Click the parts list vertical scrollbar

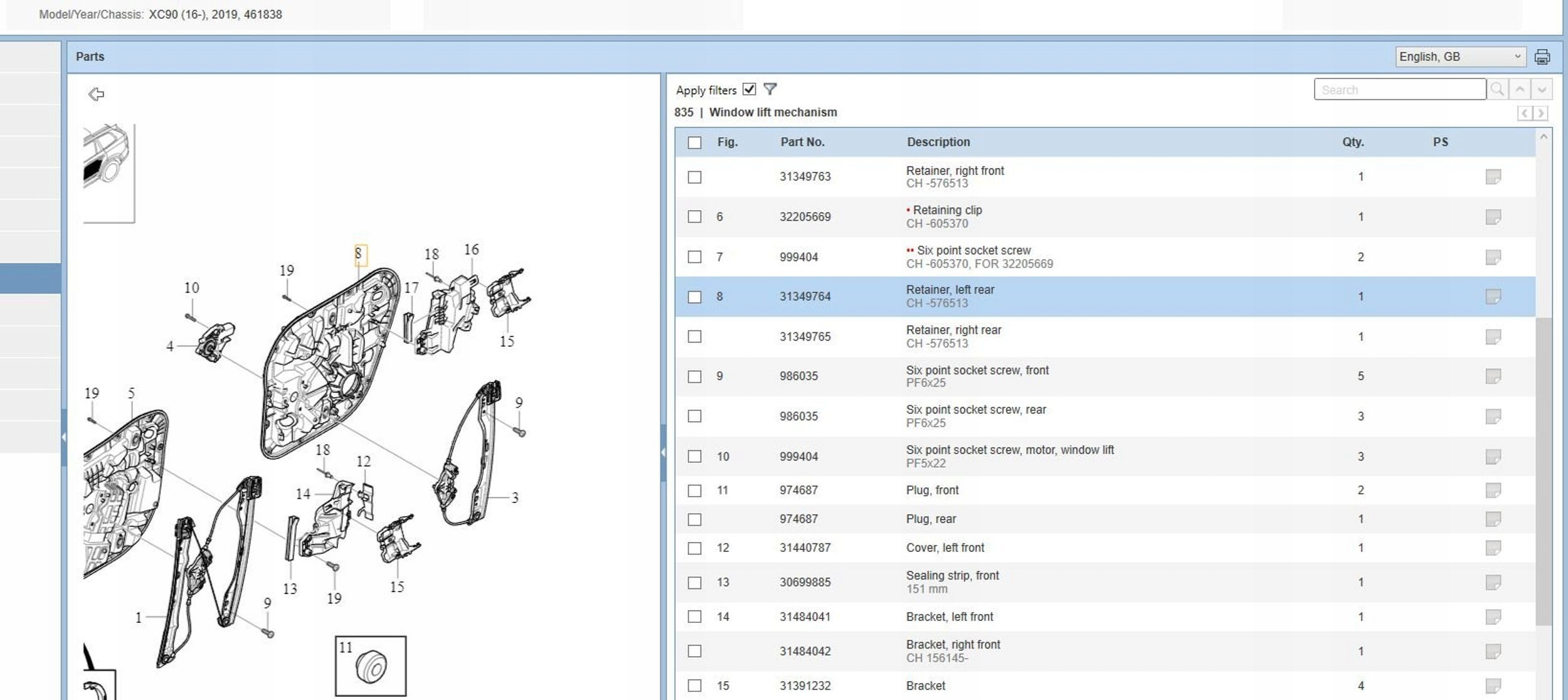[1542, 470]
